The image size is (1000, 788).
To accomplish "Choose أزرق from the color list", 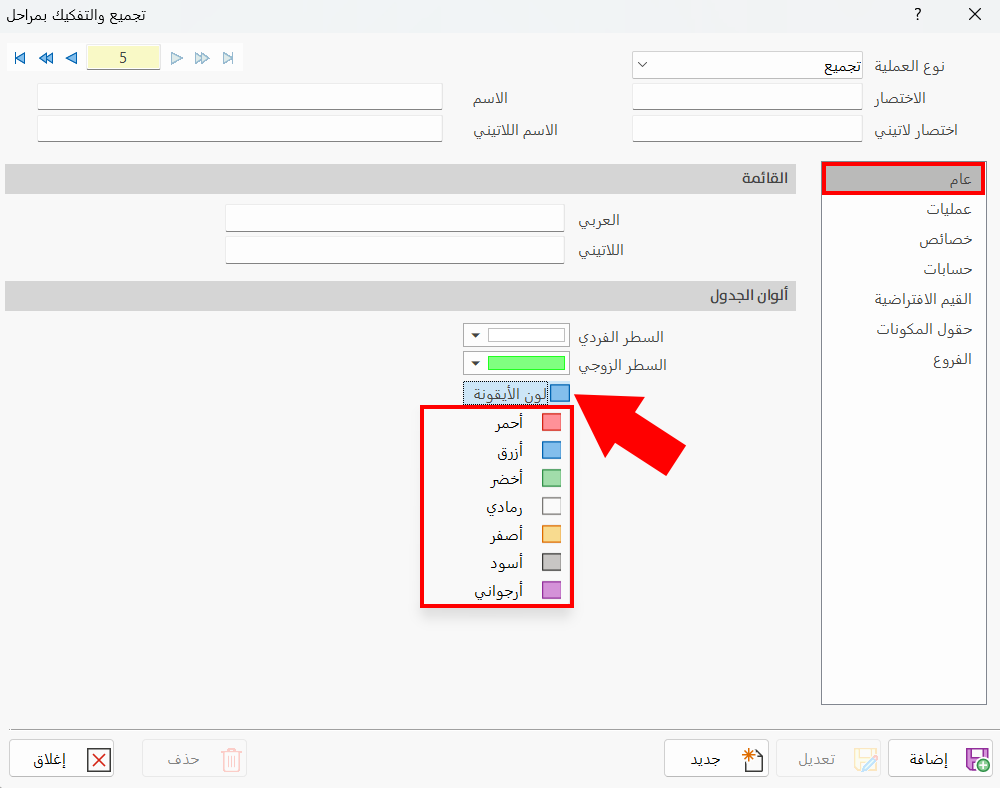I will click(497, 450).
